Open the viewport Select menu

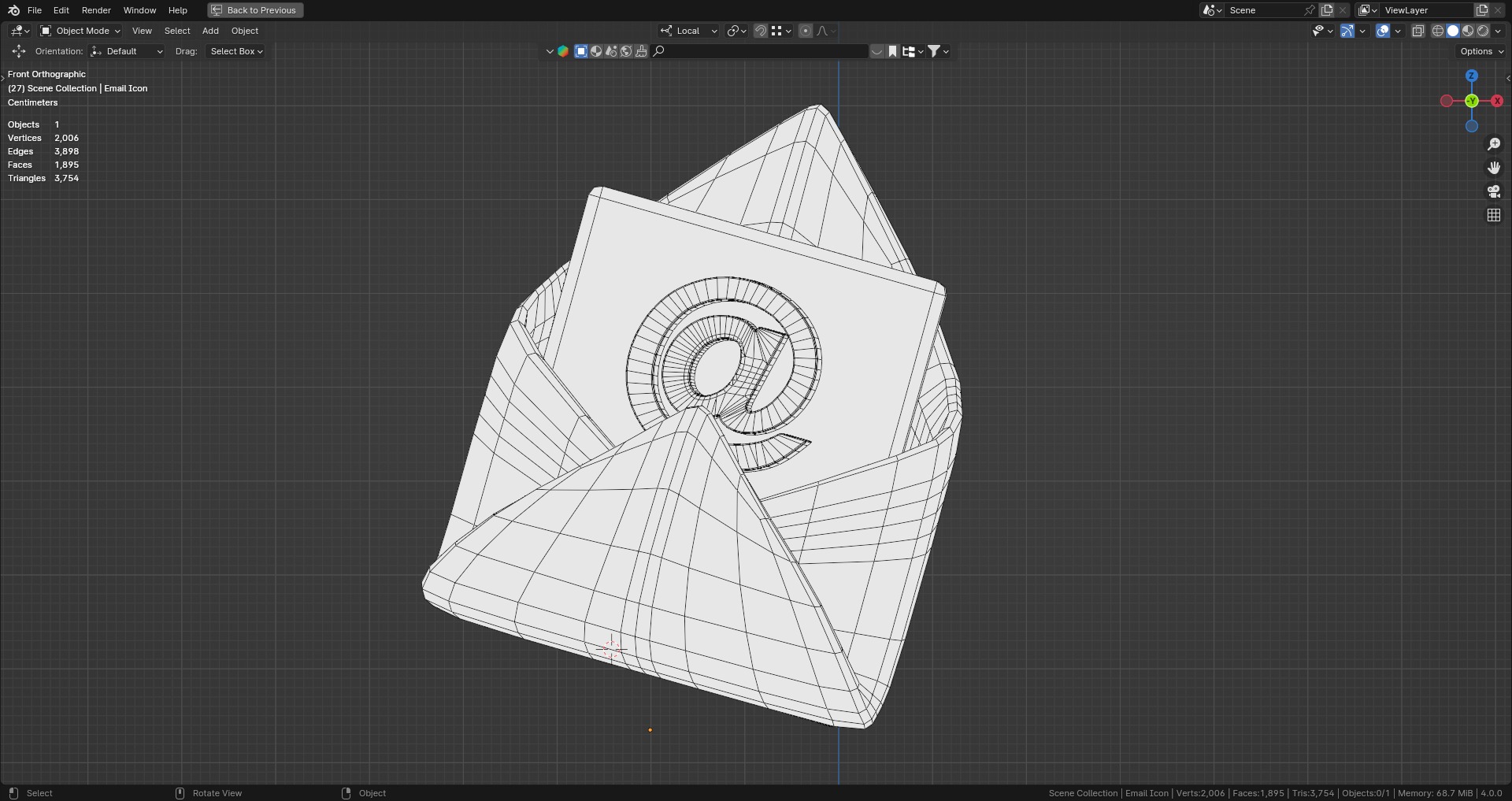click(x=177, y=31)
